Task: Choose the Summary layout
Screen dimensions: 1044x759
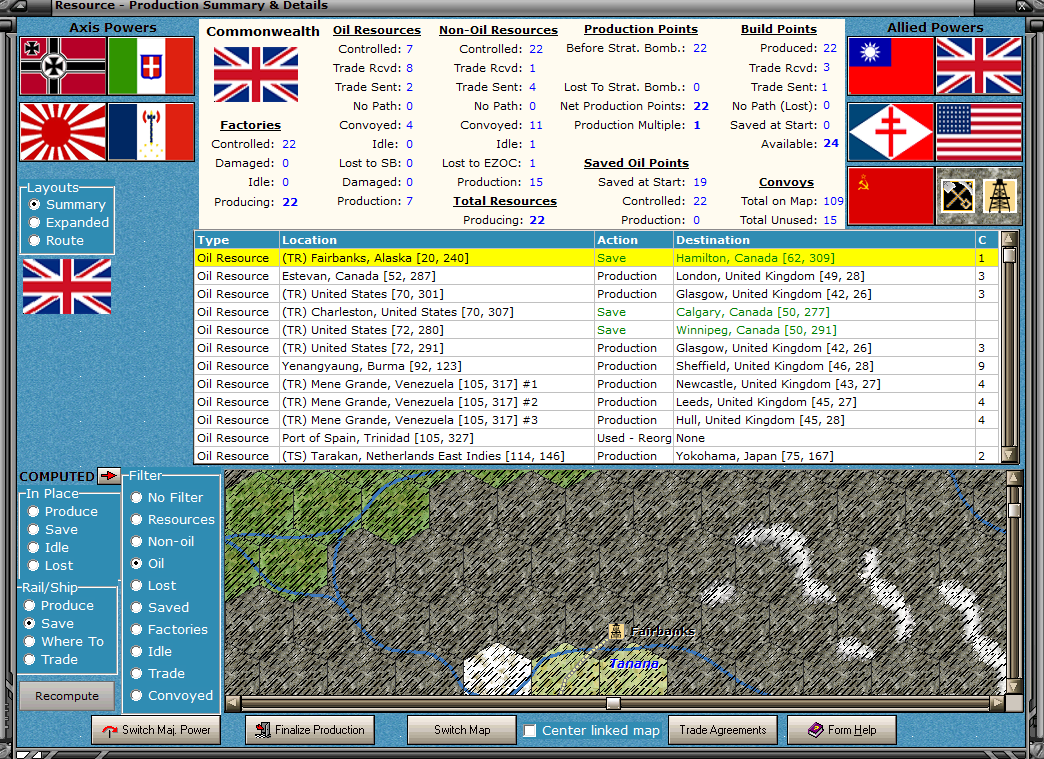Action: tap(67, 204)
